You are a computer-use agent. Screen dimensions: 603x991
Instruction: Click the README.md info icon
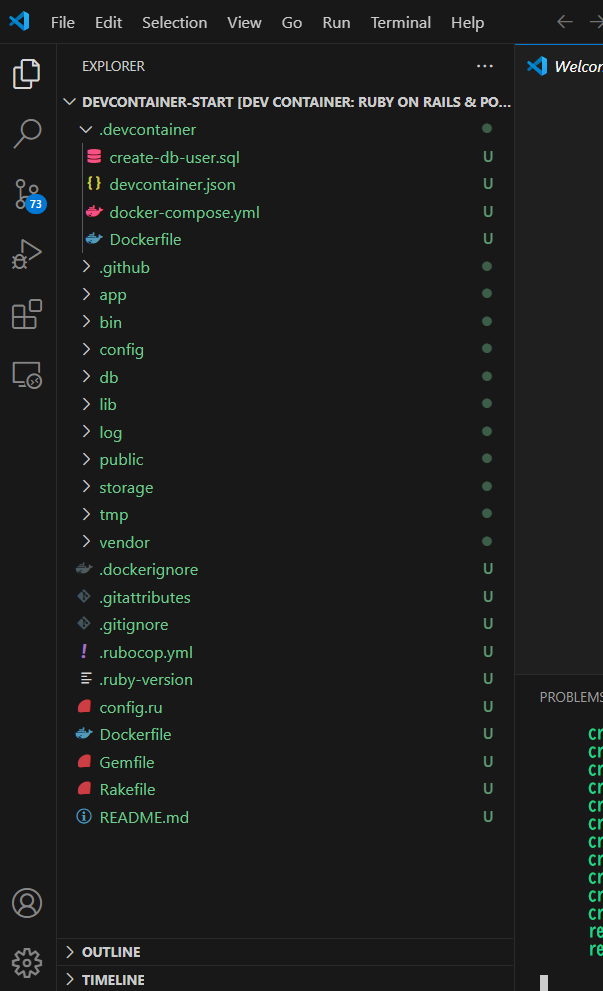click(83, 817)
